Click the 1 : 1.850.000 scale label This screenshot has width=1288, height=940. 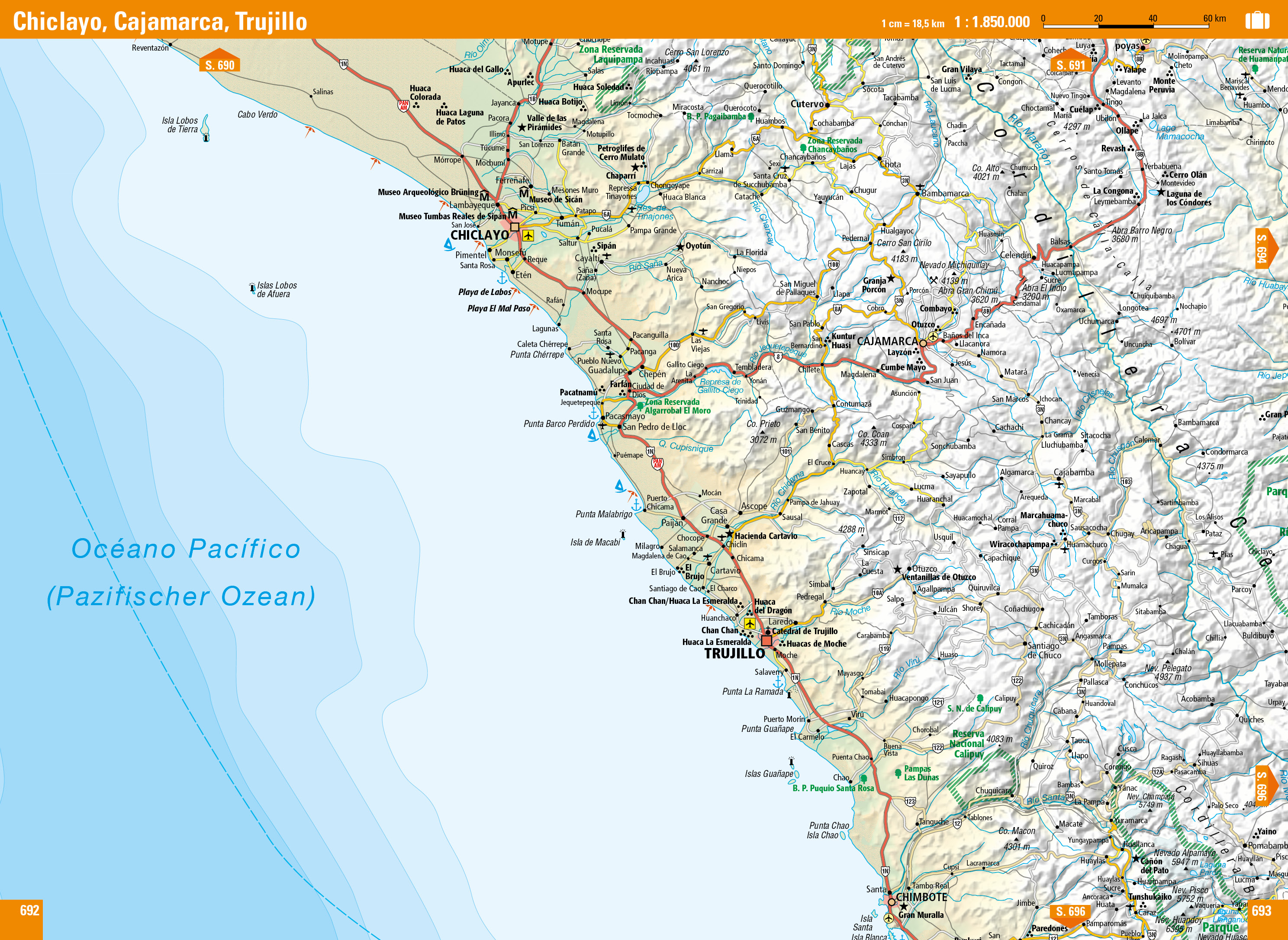point(992,22)
